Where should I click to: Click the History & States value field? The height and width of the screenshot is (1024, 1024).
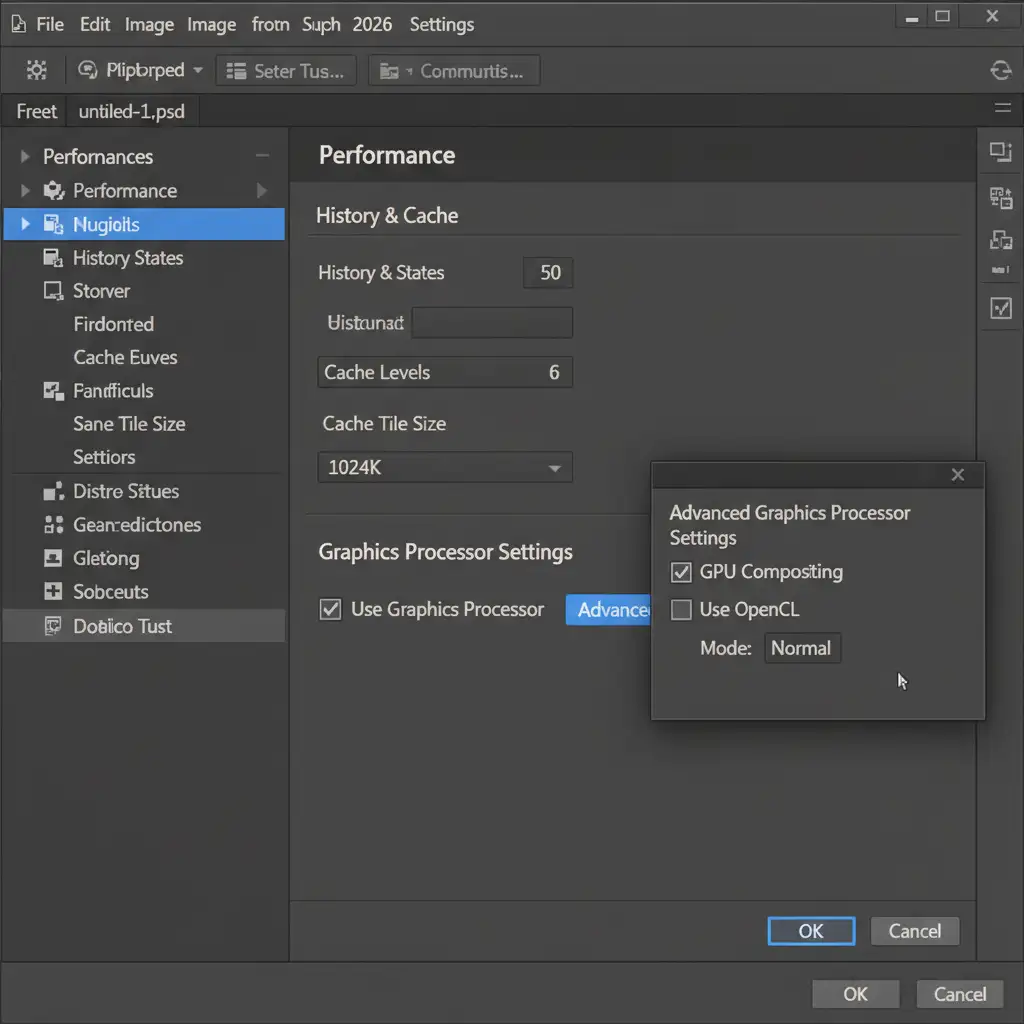pyautogui.click(x=549, y=273)
